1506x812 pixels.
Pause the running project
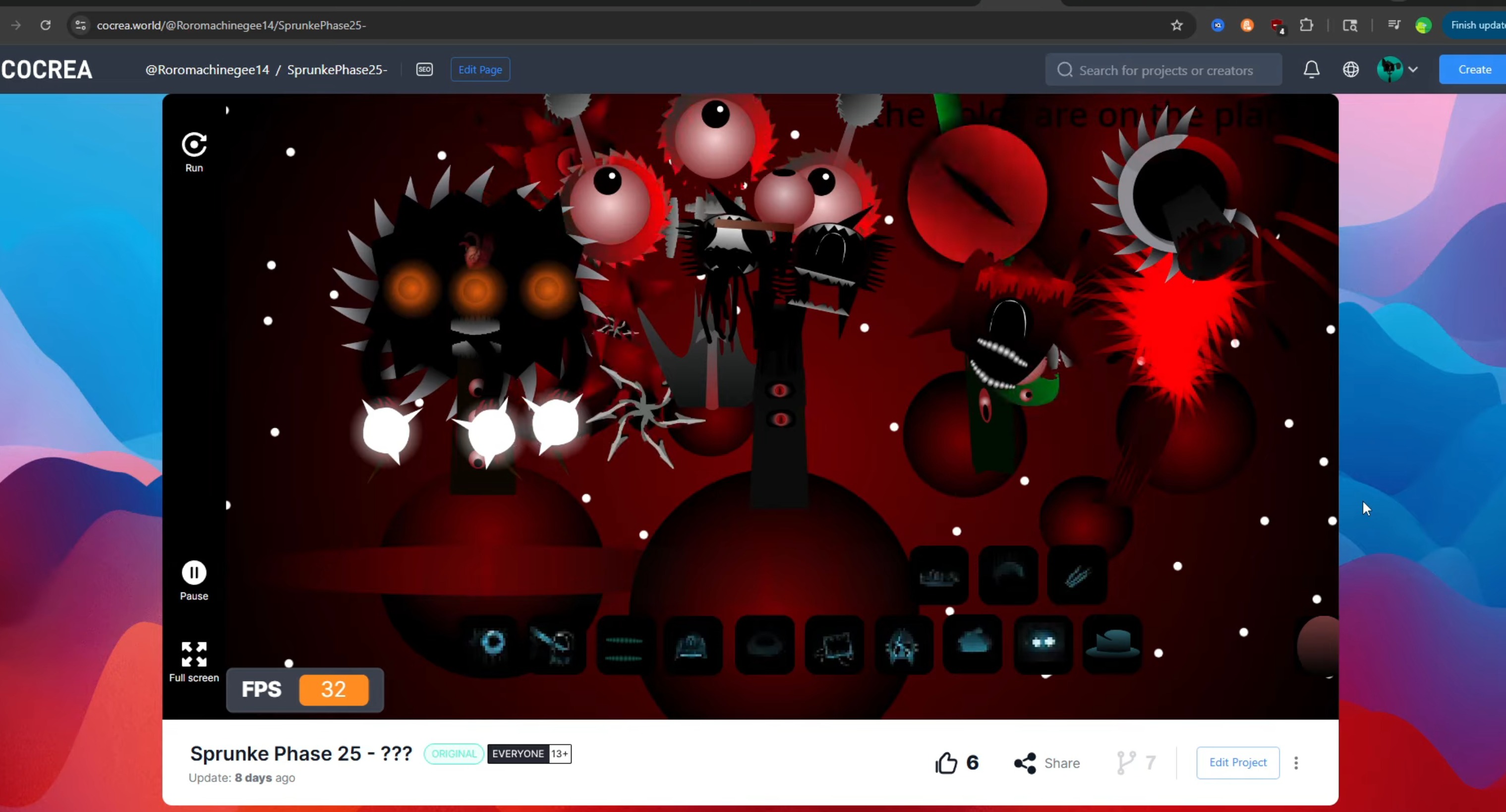pos(194,573)
